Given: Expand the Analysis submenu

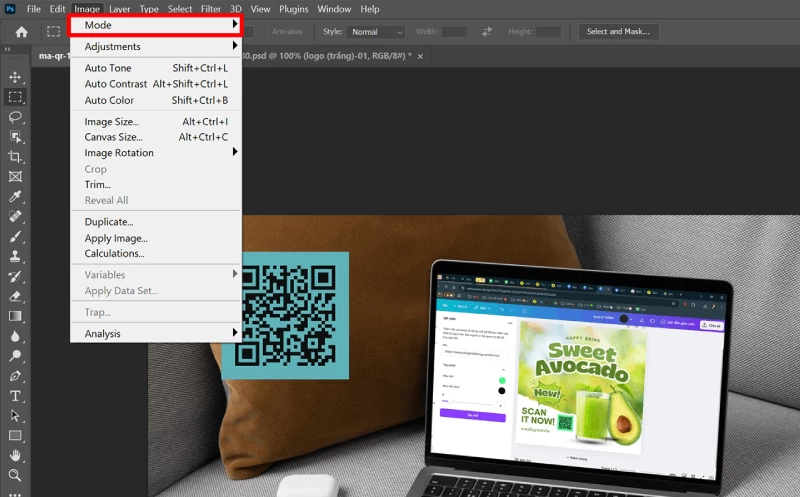Looking at the screenshot, I should (156, 333).
